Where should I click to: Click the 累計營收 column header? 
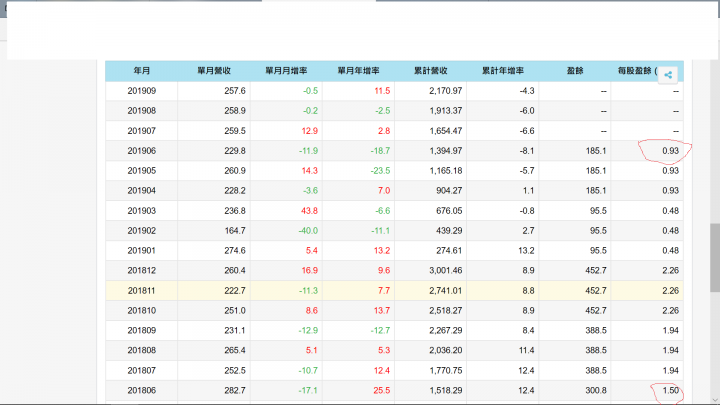pyautogui.click(x=430, y=71)
